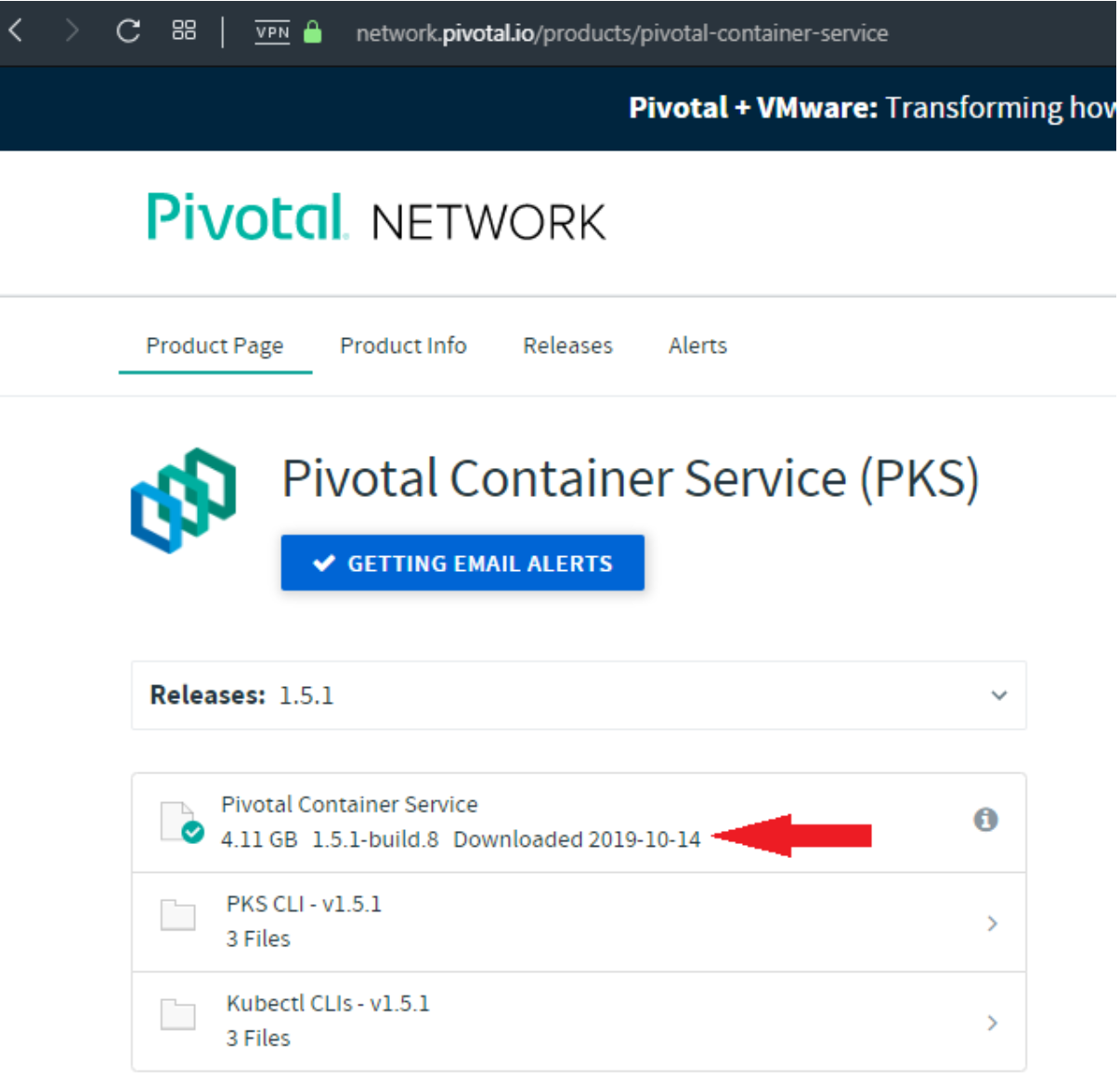Open the Kubectl CLIs folder icon
The height and width of the screenshot is (1078, 1120).
point(177,1014)
